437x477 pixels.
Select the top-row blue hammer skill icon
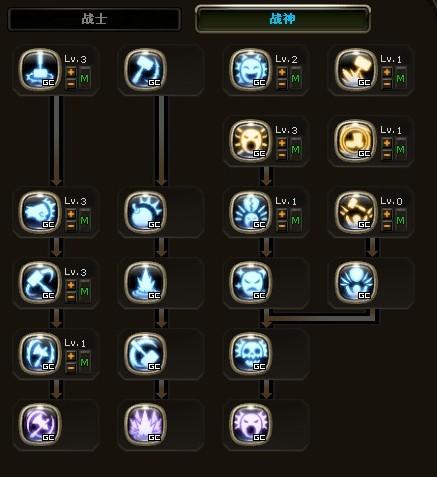click(145, 70)
